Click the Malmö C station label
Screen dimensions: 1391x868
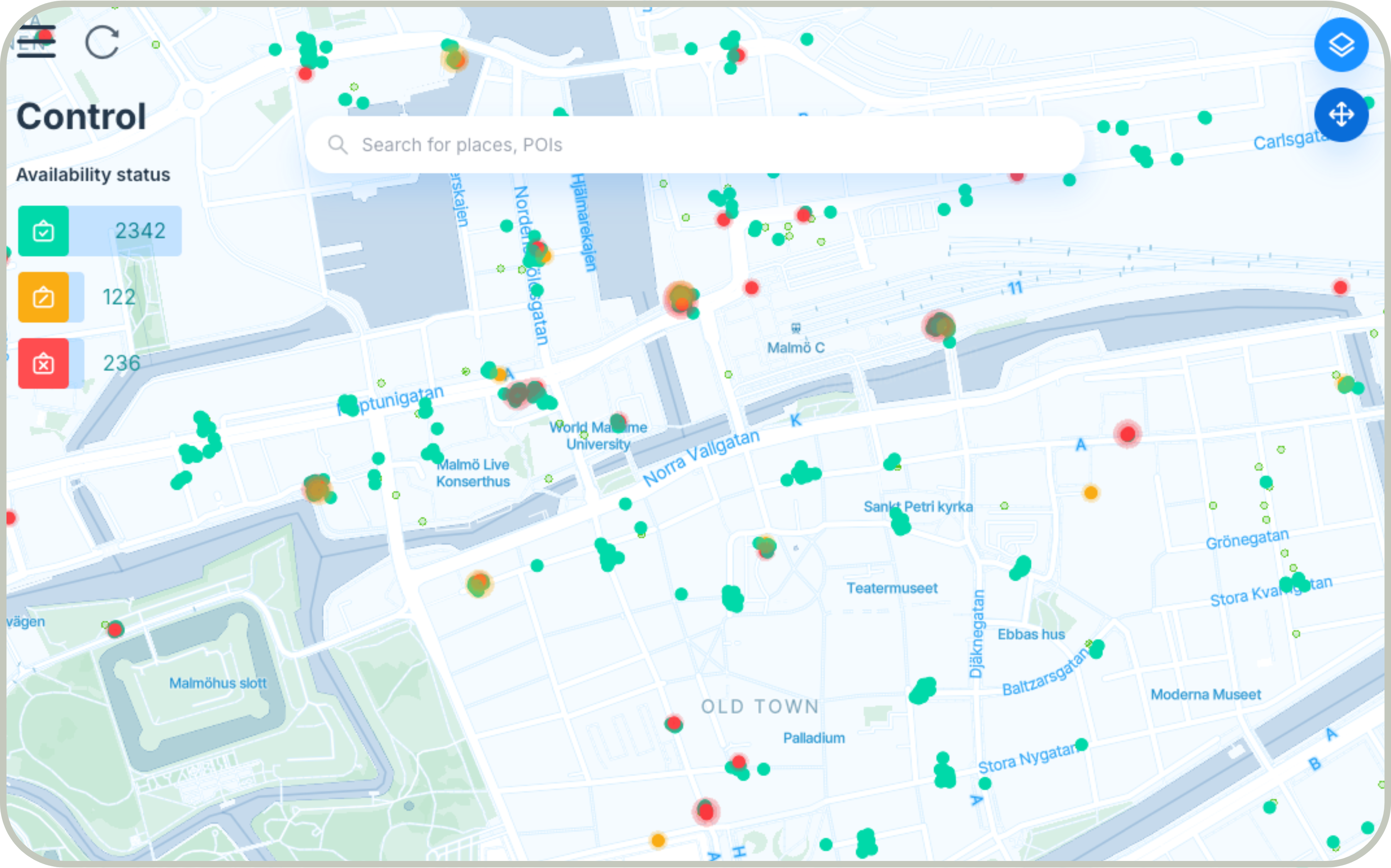(x=796, y=347)
